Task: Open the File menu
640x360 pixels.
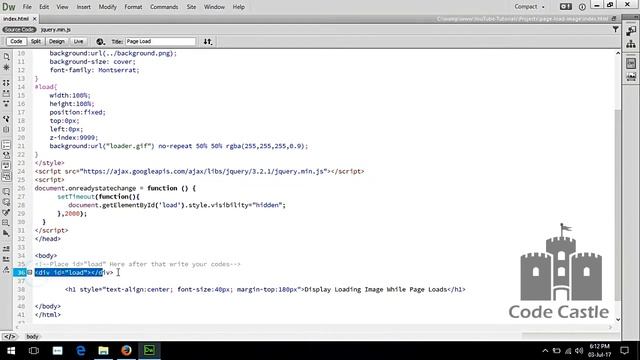Action: click(x=27, y=7)
